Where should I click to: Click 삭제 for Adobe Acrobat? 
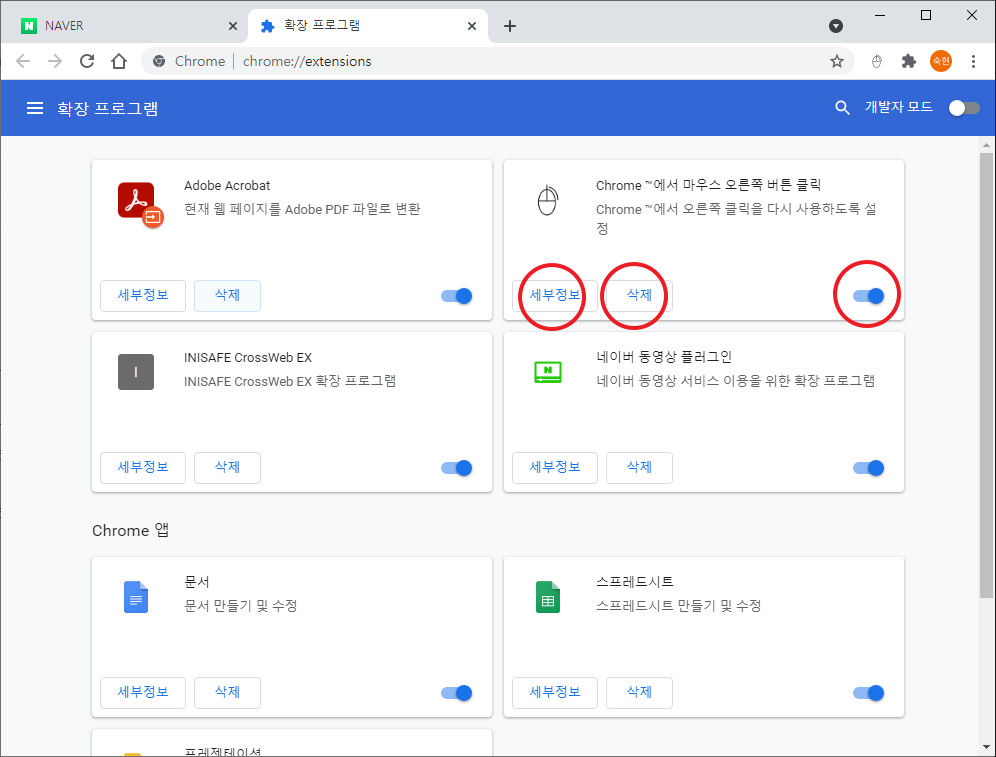click(x=227, y=296)
